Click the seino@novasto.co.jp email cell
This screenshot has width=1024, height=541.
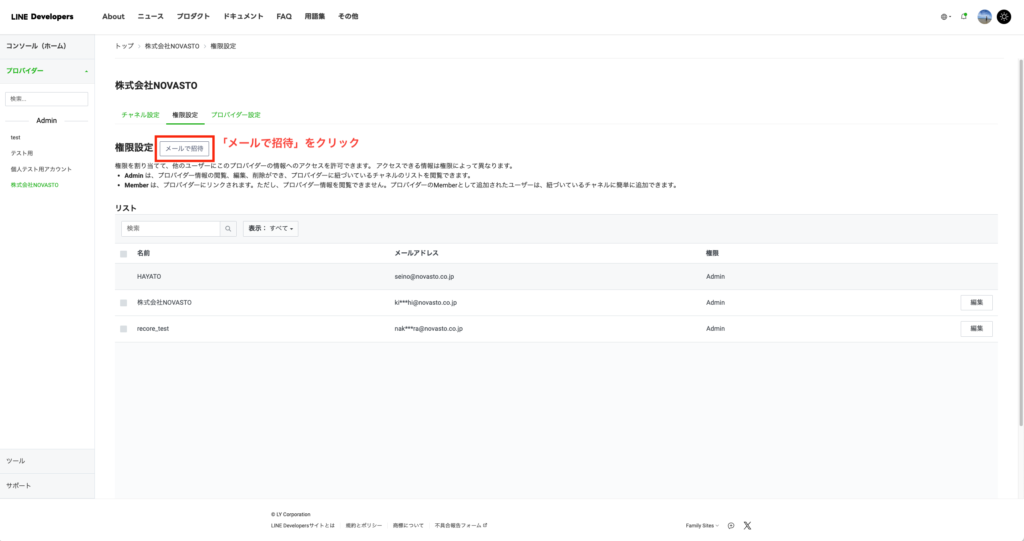[x=424, y=277]
